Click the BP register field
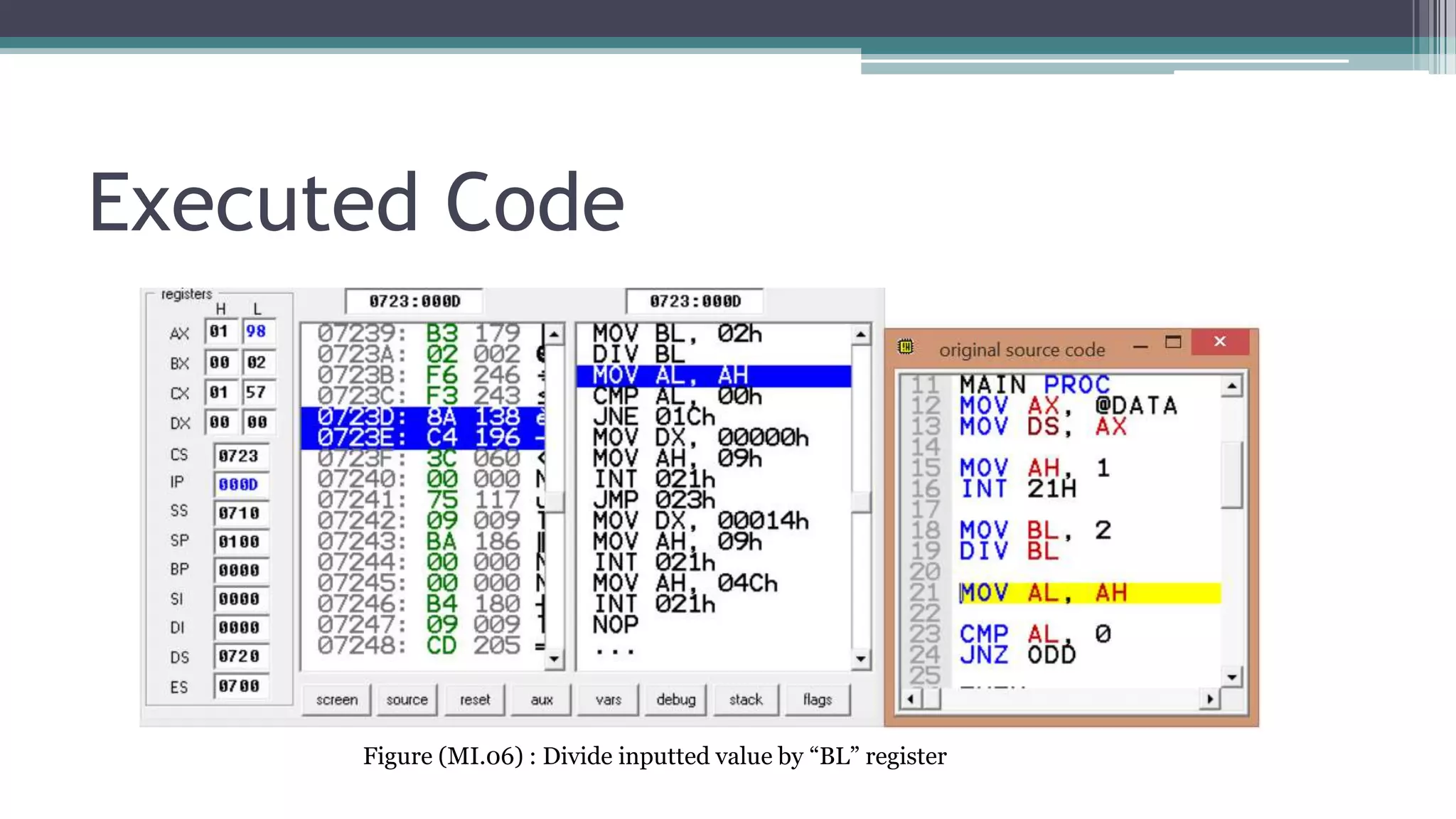Image resolution: width=1456 pixels, height=819 pixels. (240, 569)
